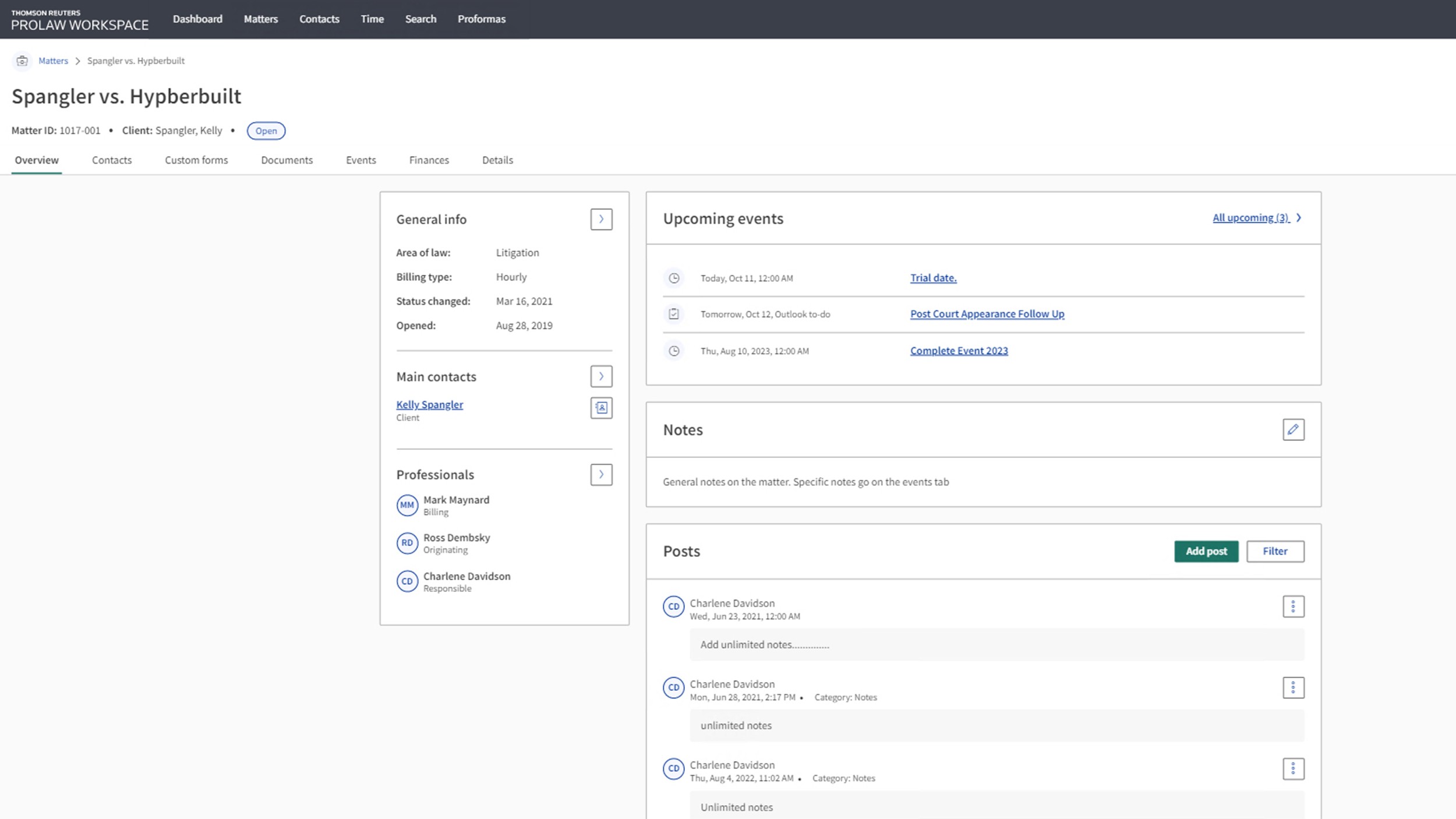Screen dimensions: 1456x819
Task: Click the to-do icon for Outlook task
Action: point(674,314)
